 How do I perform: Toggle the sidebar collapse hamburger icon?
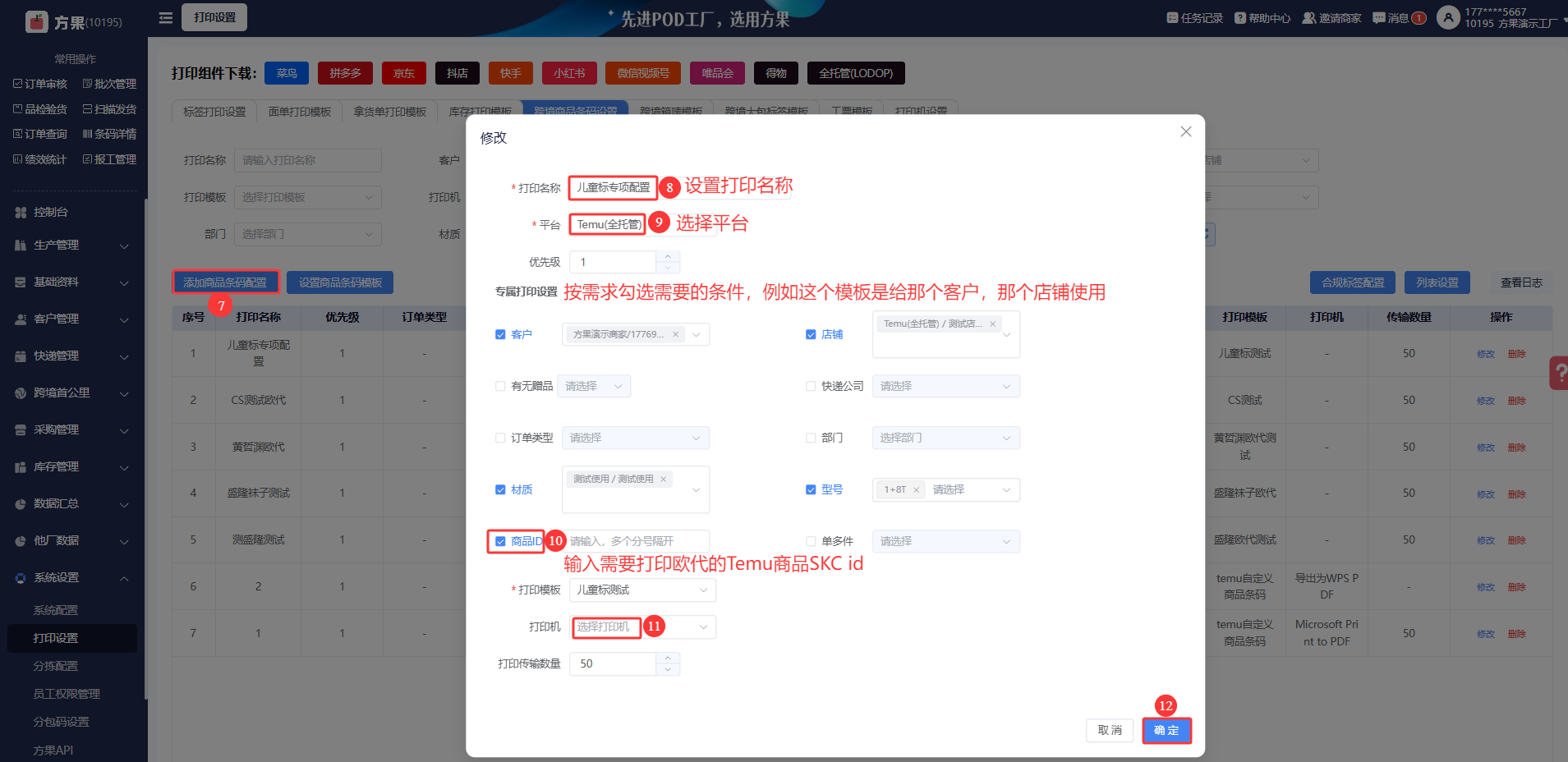click(166, 17)
